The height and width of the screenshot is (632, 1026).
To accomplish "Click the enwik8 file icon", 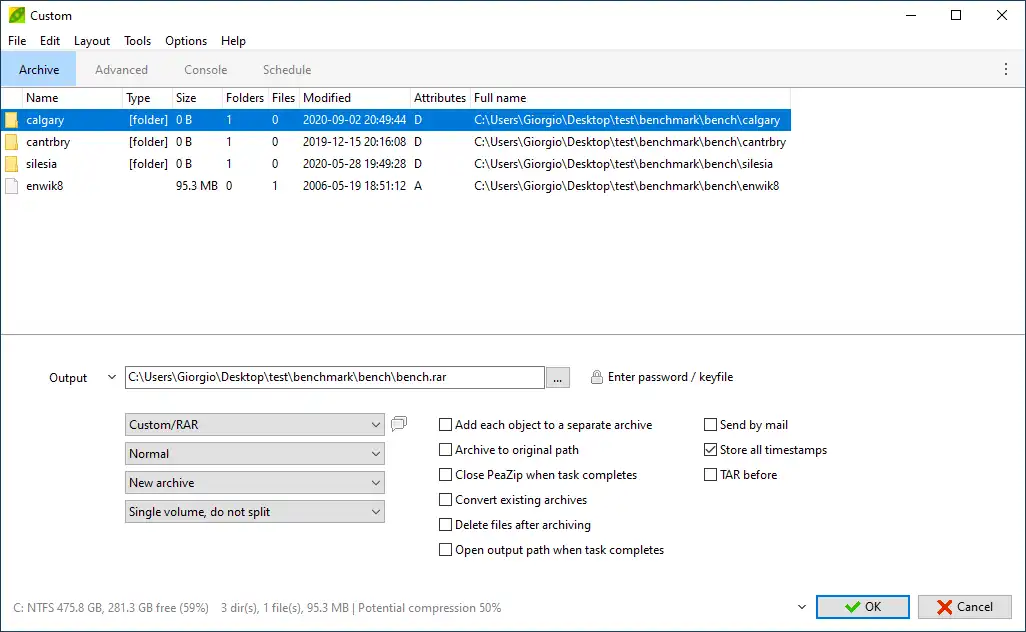I will click(x=12, y=186).
